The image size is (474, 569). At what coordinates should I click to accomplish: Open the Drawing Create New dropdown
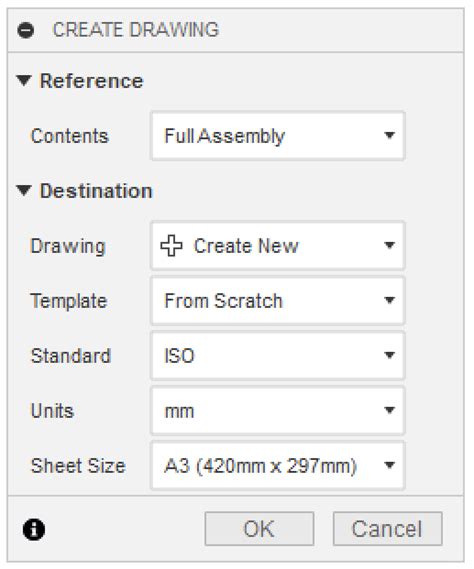[278, 246]
